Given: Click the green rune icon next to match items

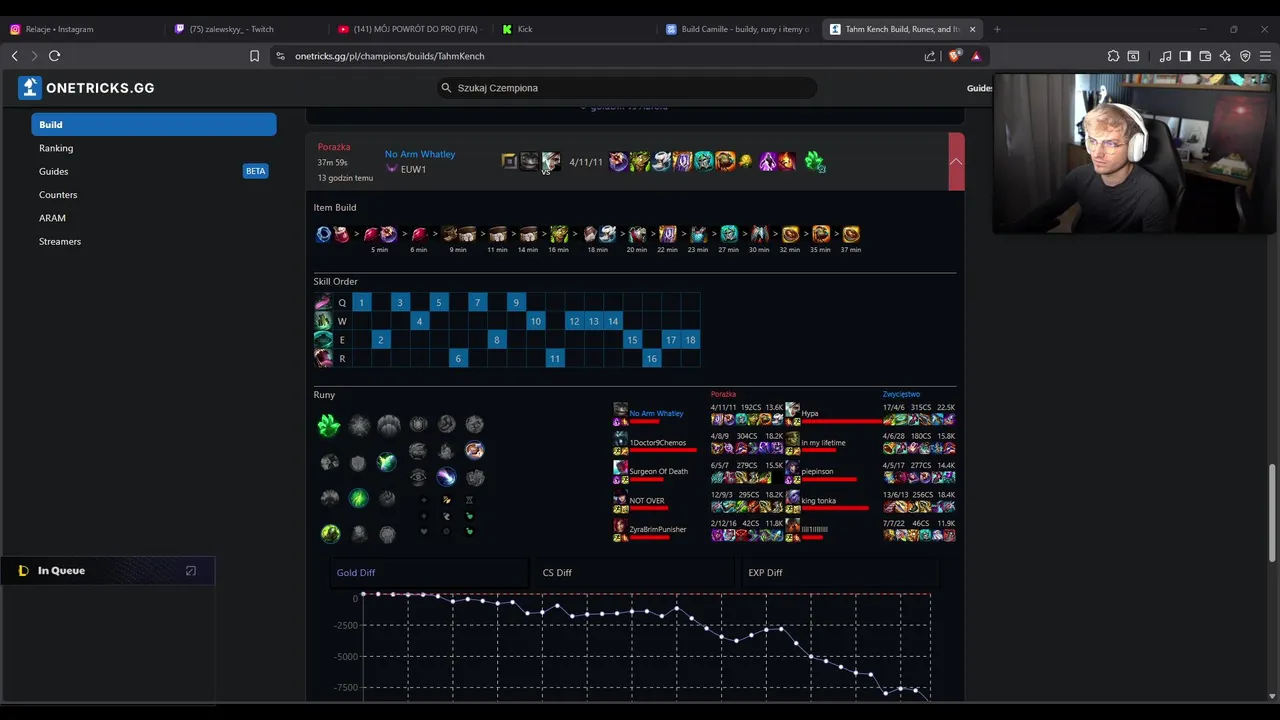Looking at the screenshot, I should tap(814, 161).
